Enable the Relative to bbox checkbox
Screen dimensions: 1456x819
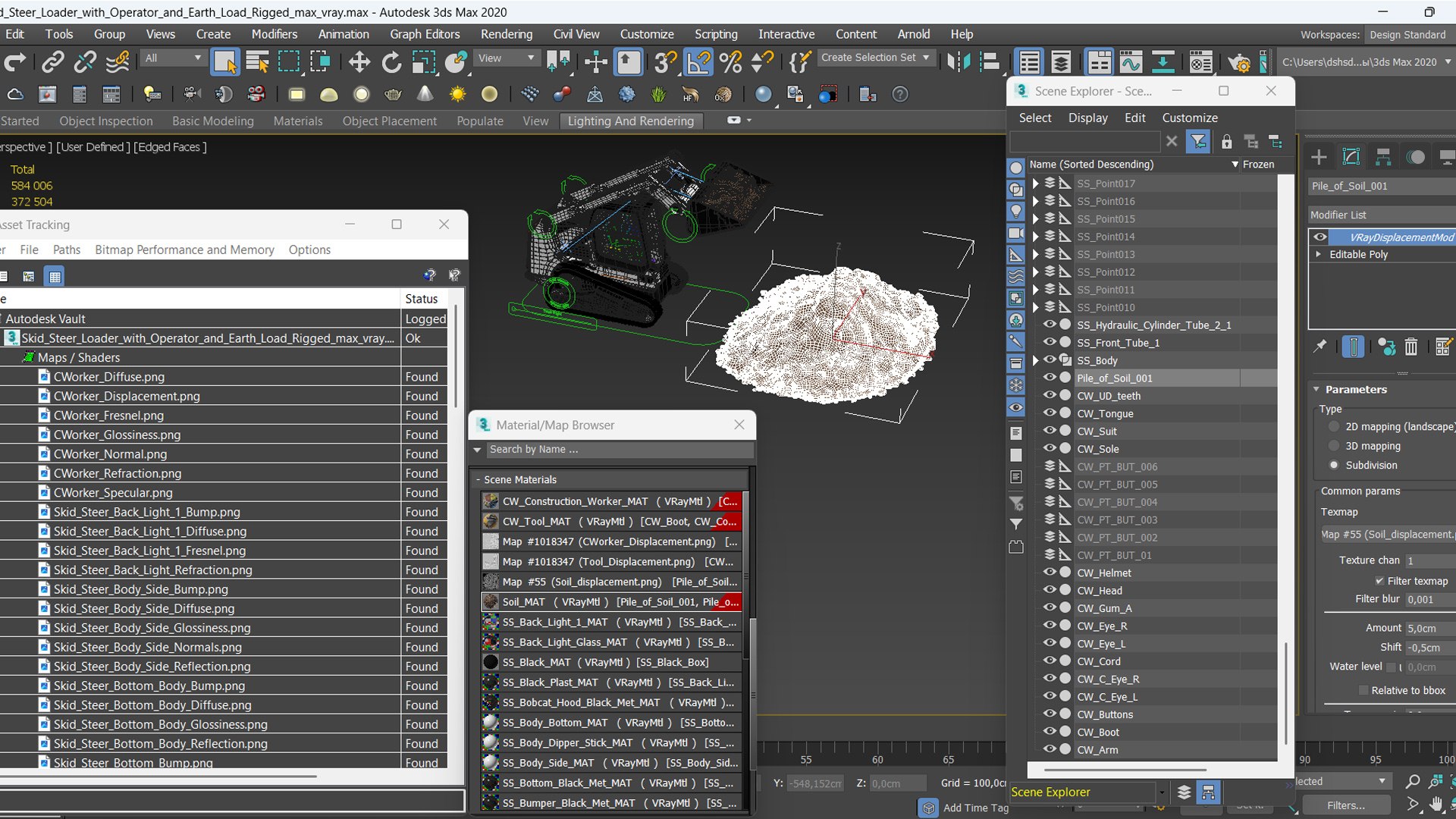1363,690
